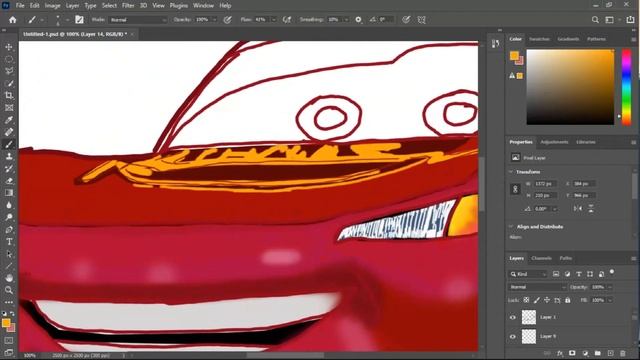
Task: Add a layer style with the fx button
Action: point(560,353)
